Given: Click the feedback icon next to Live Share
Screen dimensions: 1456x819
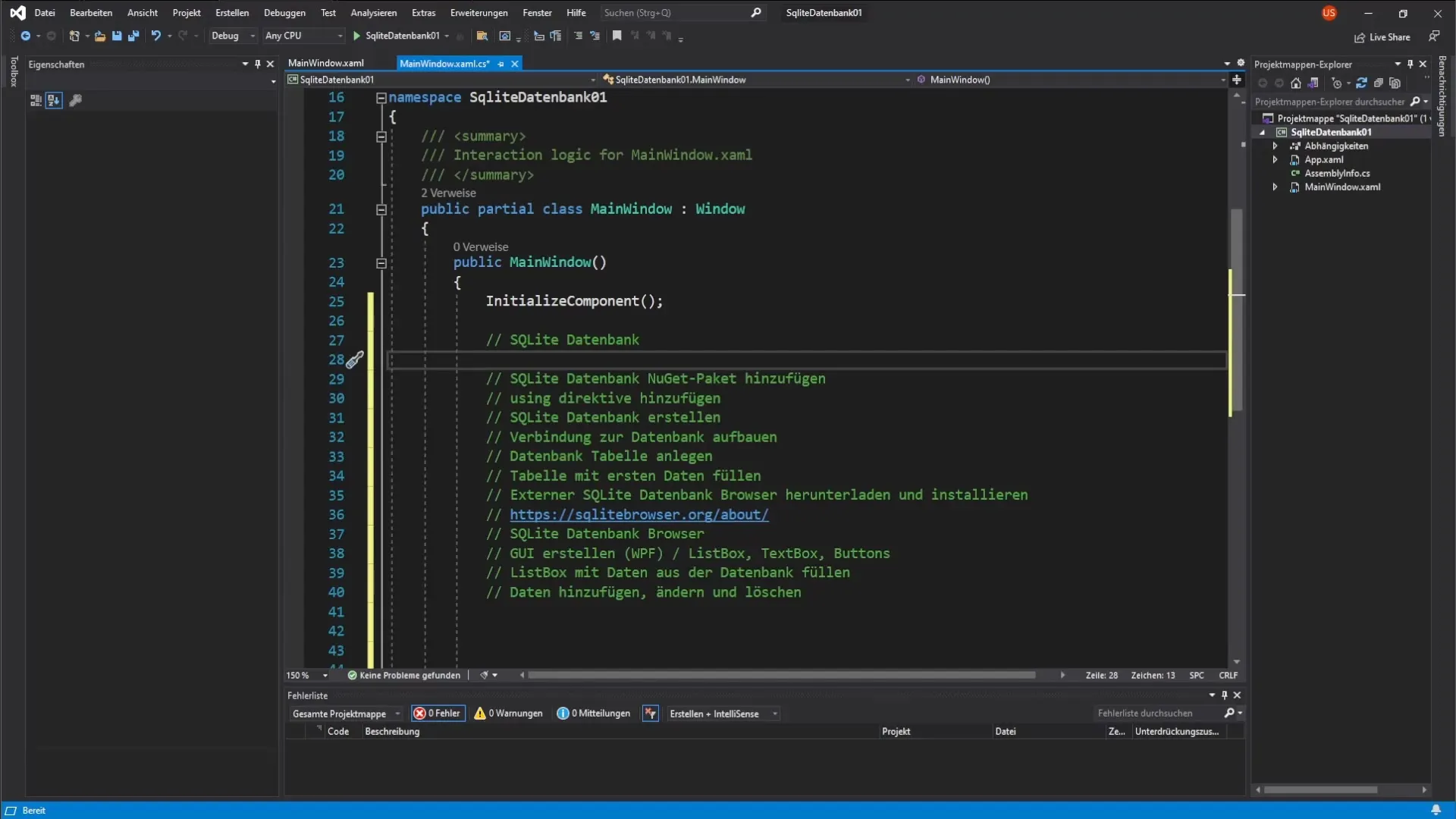Looking at the screenshot, I should click(1434, 36).
